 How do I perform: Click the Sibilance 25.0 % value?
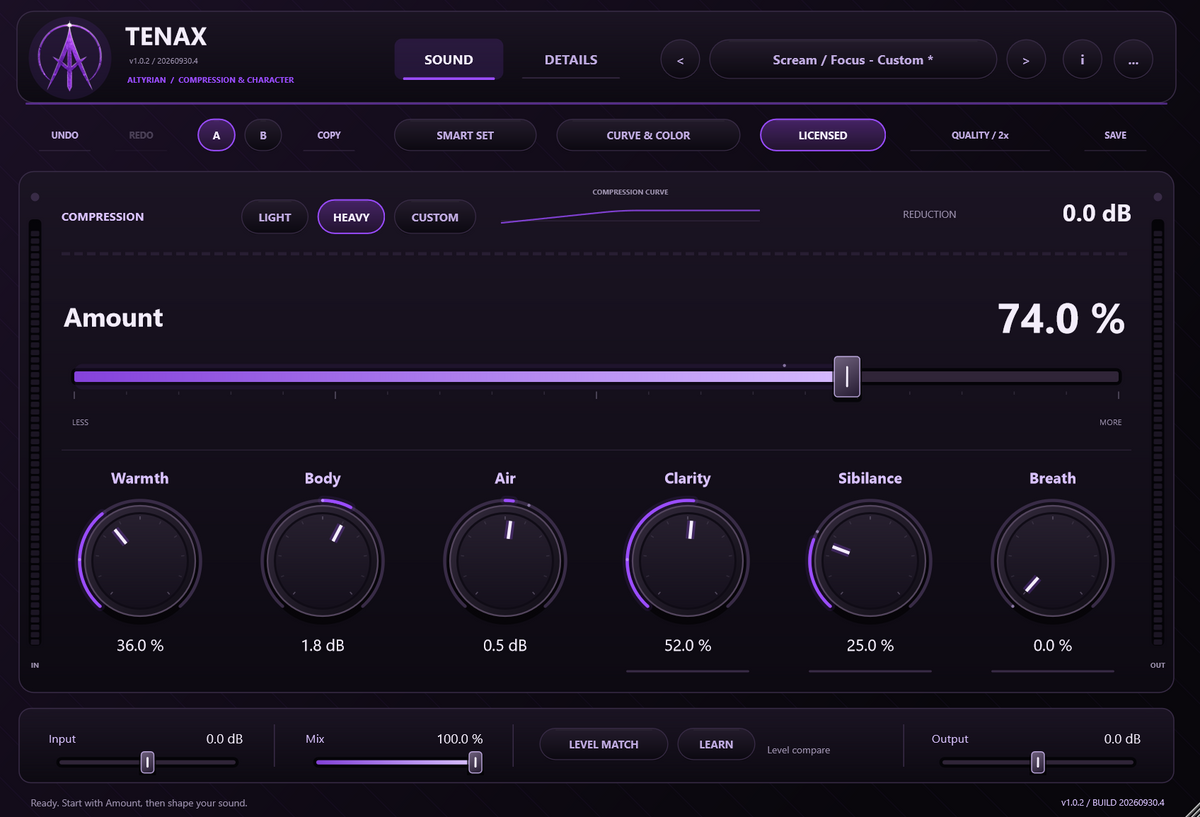coord(870,646)
